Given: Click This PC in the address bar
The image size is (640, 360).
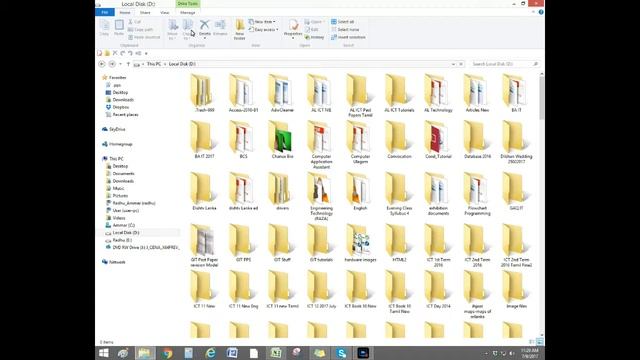Looking at the screenshot, I should 154,64.
